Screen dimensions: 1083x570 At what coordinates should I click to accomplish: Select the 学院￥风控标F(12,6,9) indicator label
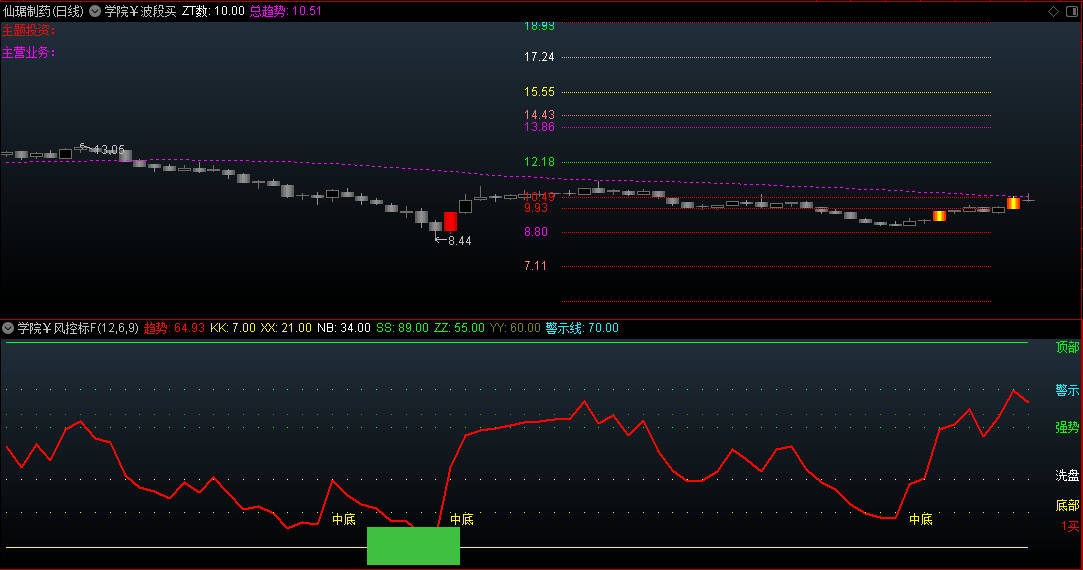77,328
